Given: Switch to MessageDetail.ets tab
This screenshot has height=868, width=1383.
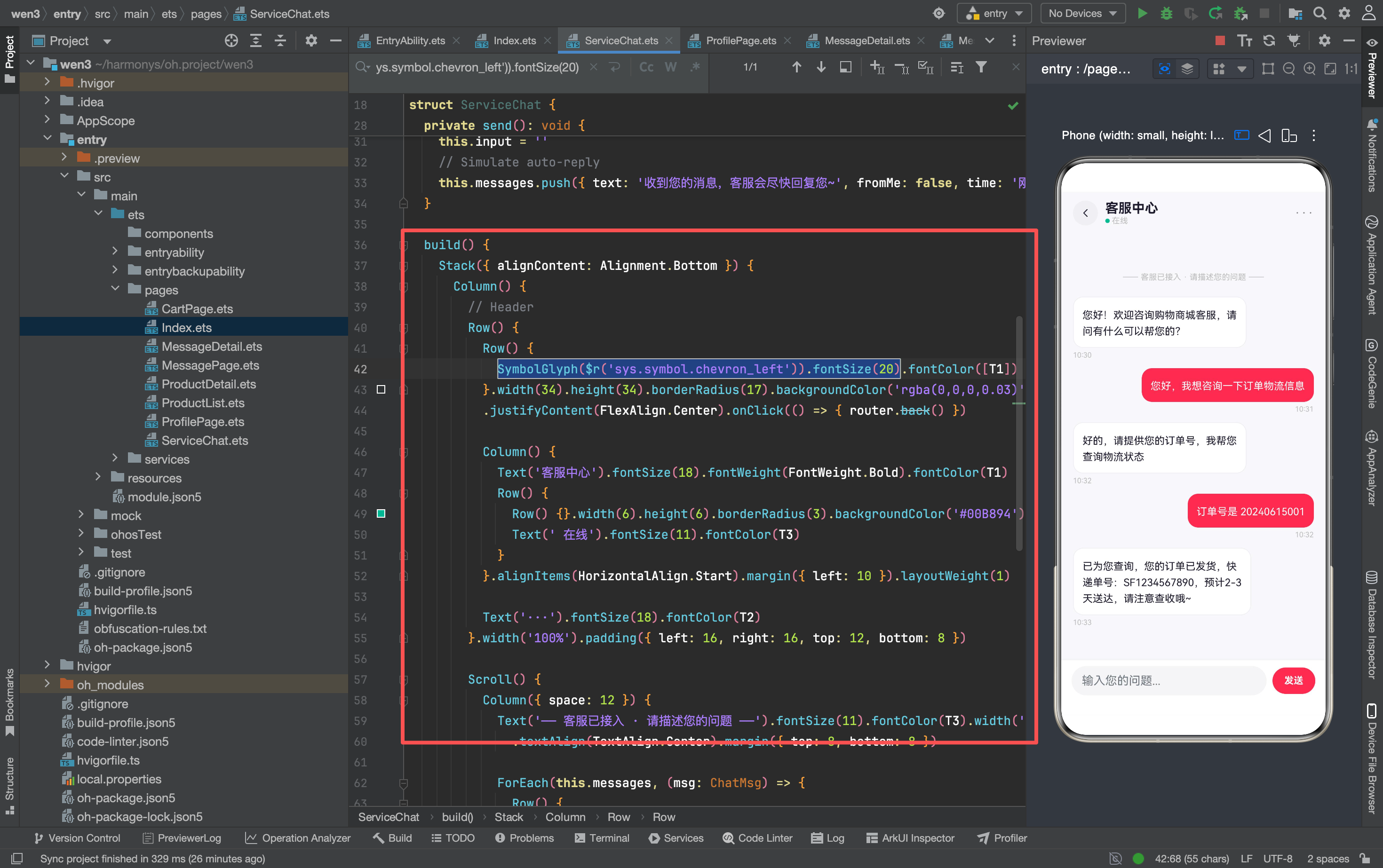Looking at the screenshot, I should (866, 40).
